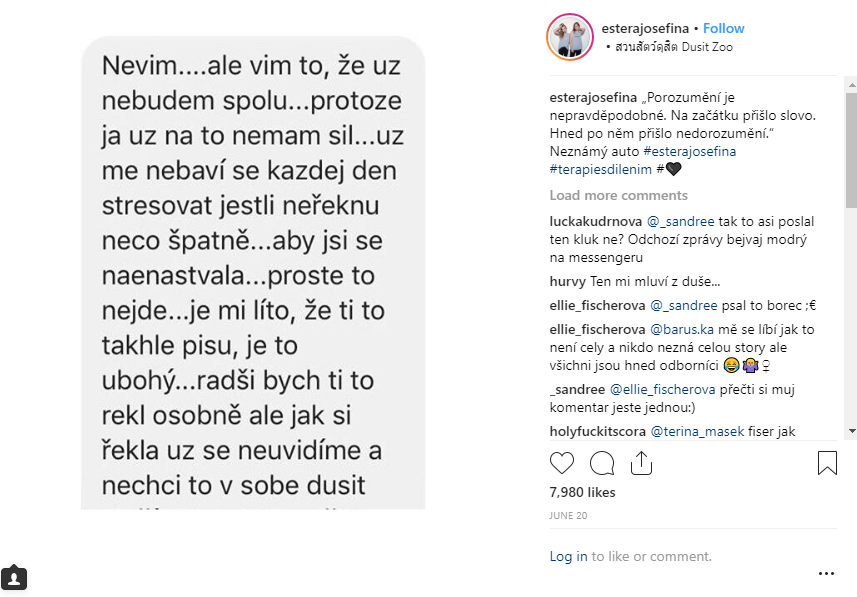The width and height of the screenshot is (857, 597).
Task: Open comments via the speech bubble icon
Action: tap(602, 463)
